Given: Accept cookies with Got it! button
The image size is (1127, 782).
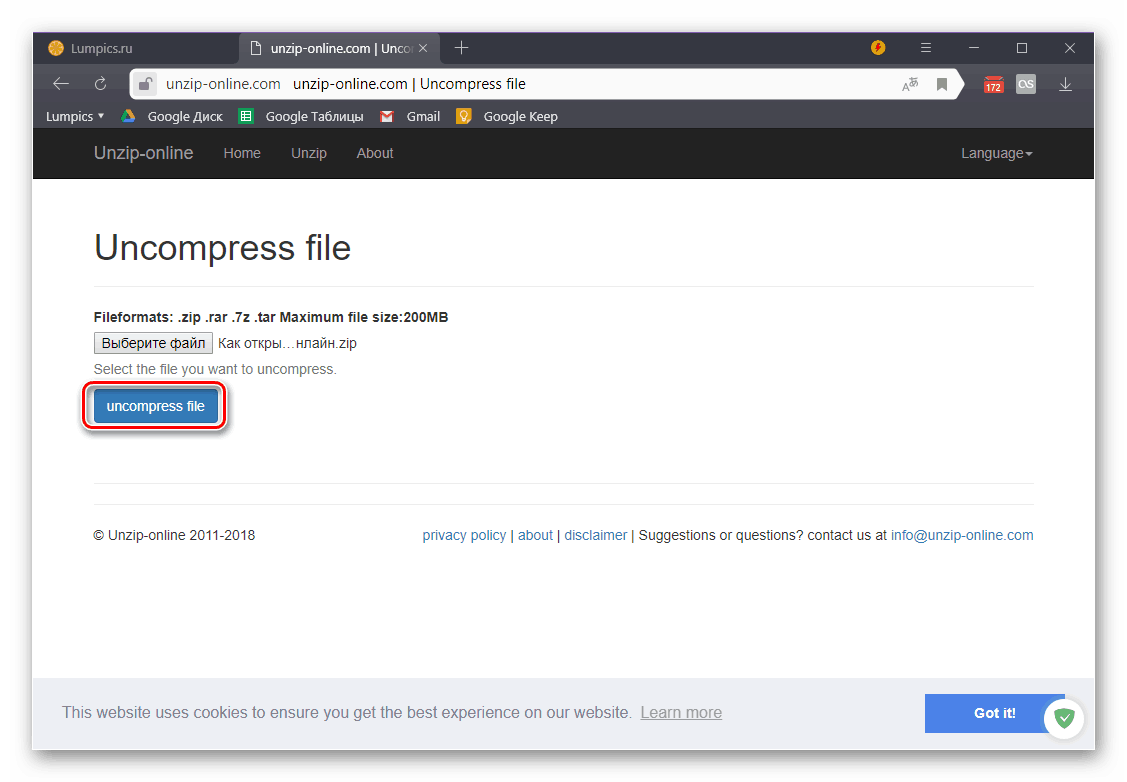Looking at the screenshot, I should click(995, 713).
